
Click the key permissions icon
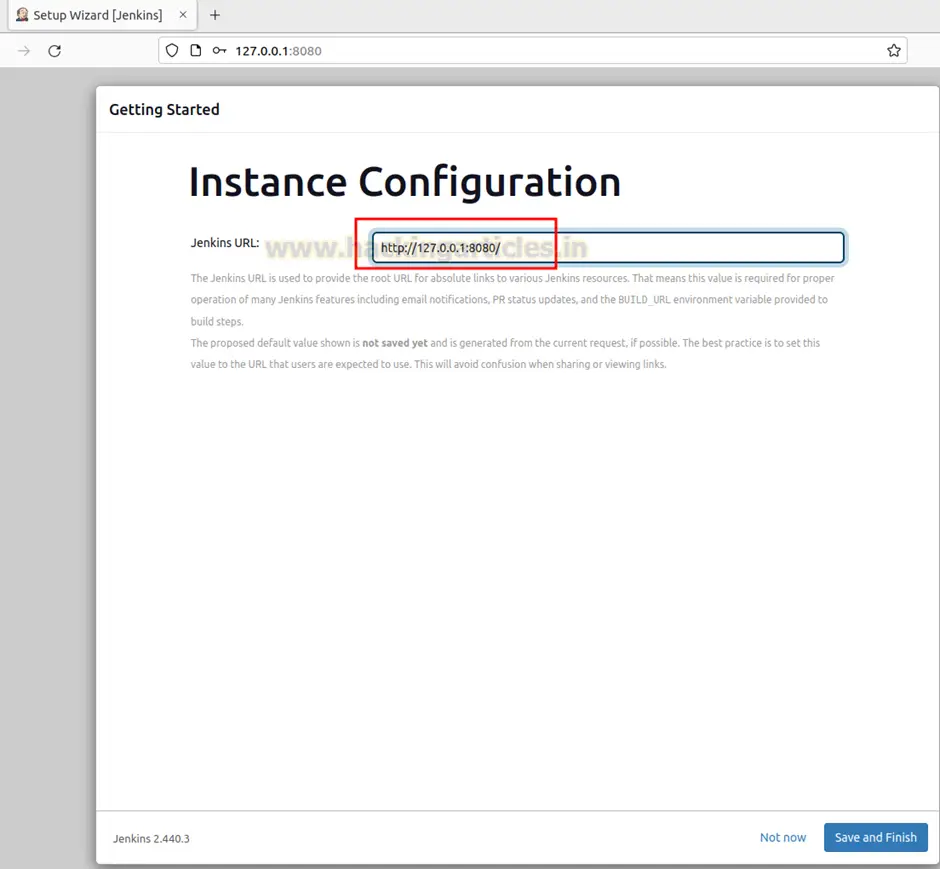(x=219, y=51)
